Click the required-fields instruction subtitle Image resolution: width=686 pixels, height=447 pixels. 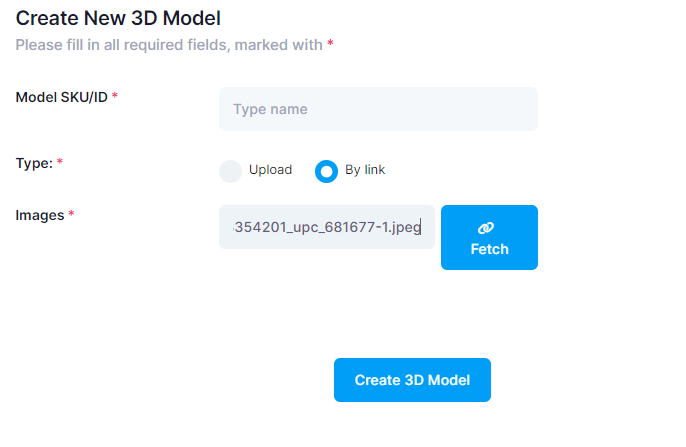pyautogui.click(x=169, y=45)
